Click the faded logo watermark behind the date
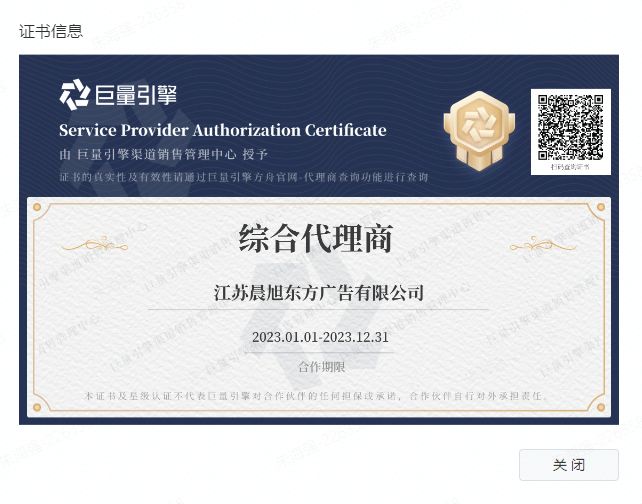This screenshot has width=642, height=504. click(x=311, y=321)
